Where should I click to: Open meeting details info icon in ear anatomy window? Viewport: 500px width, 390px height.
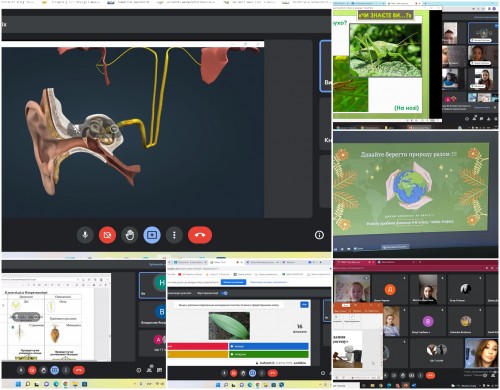click(319, 235)
